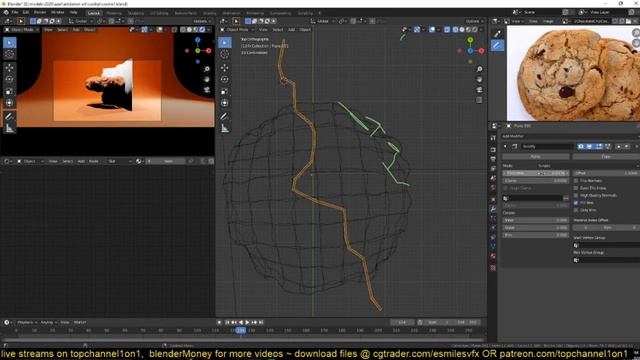Jump to the timeline end frame button
The image size is (640, 360).
(261, 322)
